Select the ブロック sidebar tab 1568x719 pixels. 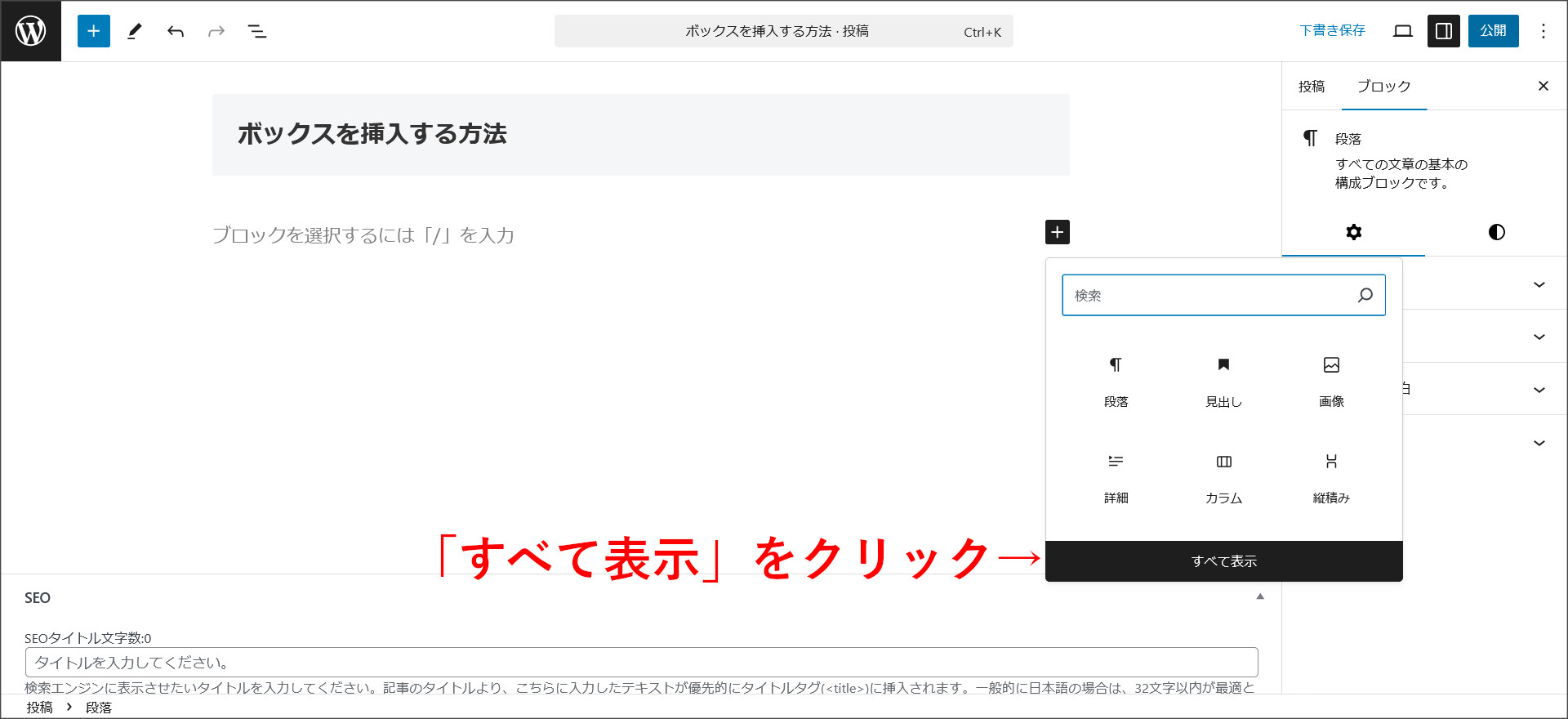point(1383,87)
